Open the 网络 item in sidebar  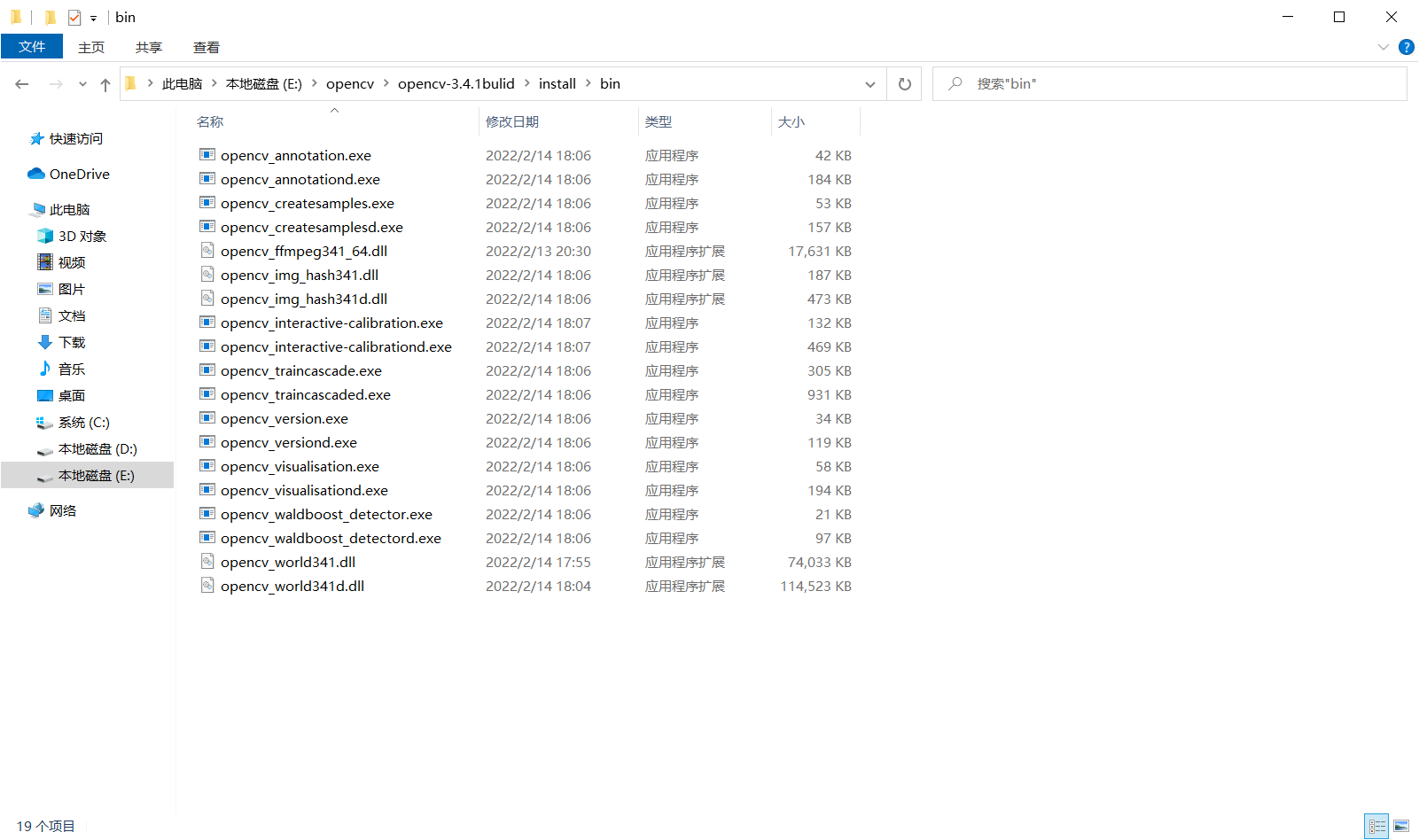click(x=64, y=510)
